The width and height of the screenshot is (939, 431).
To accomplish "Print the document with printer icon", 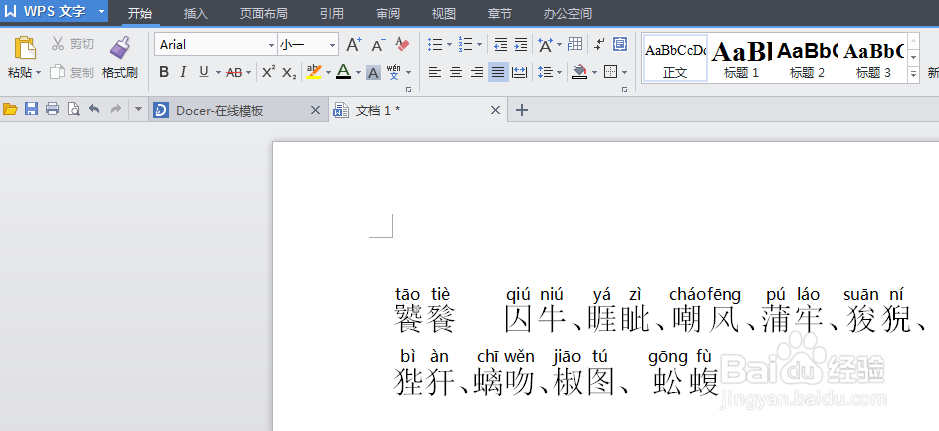I will coord(53,109).
